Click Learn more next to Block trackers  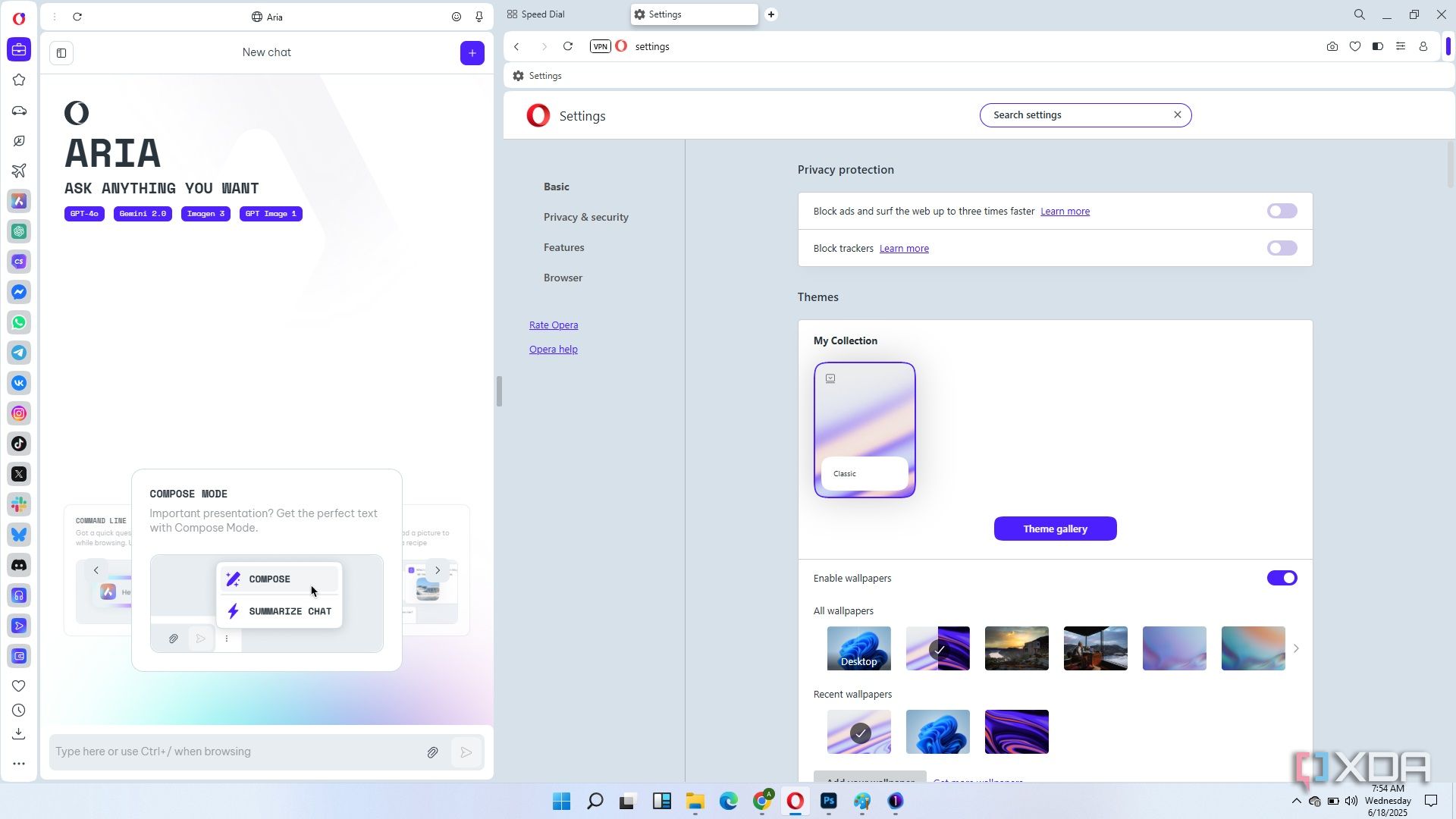tap(904, 248)
